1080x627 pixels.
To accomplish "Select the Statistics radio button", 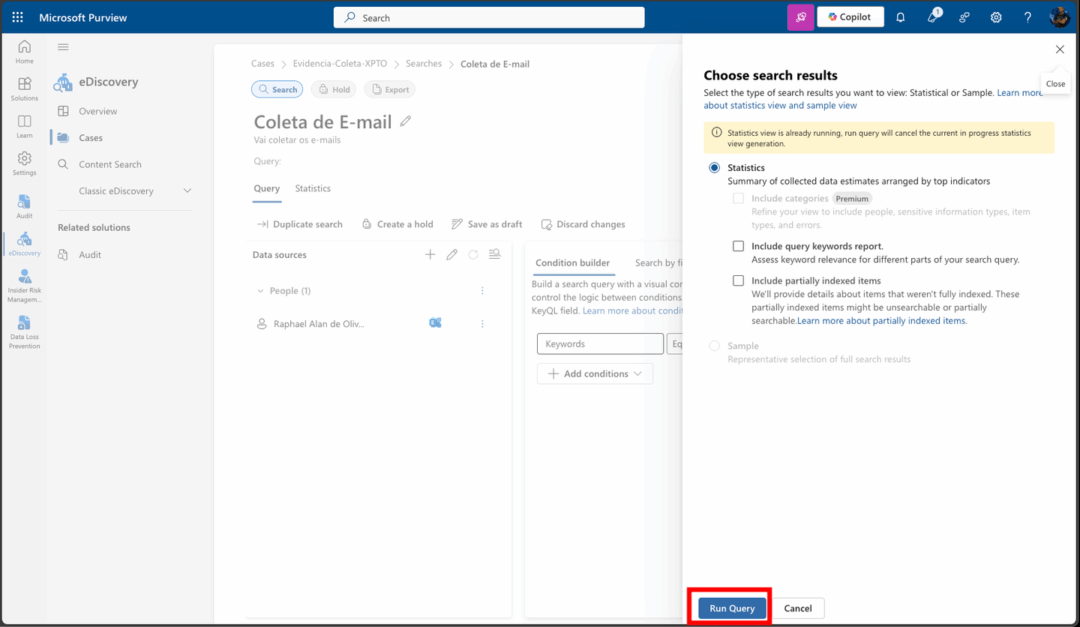I will click(714, 167).
